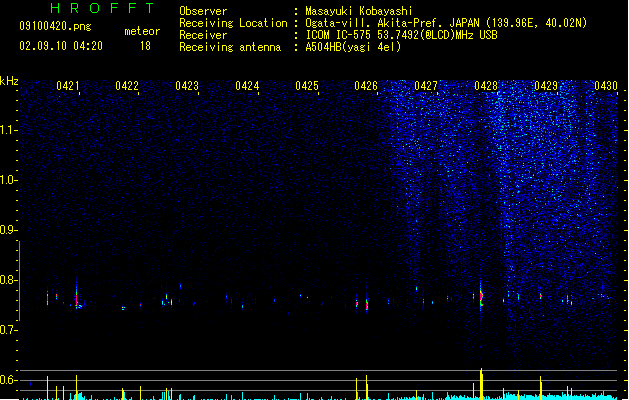Click the 0424 time marker
The width and height of the screenshot is (629, 400).
(x=247, y=86)
